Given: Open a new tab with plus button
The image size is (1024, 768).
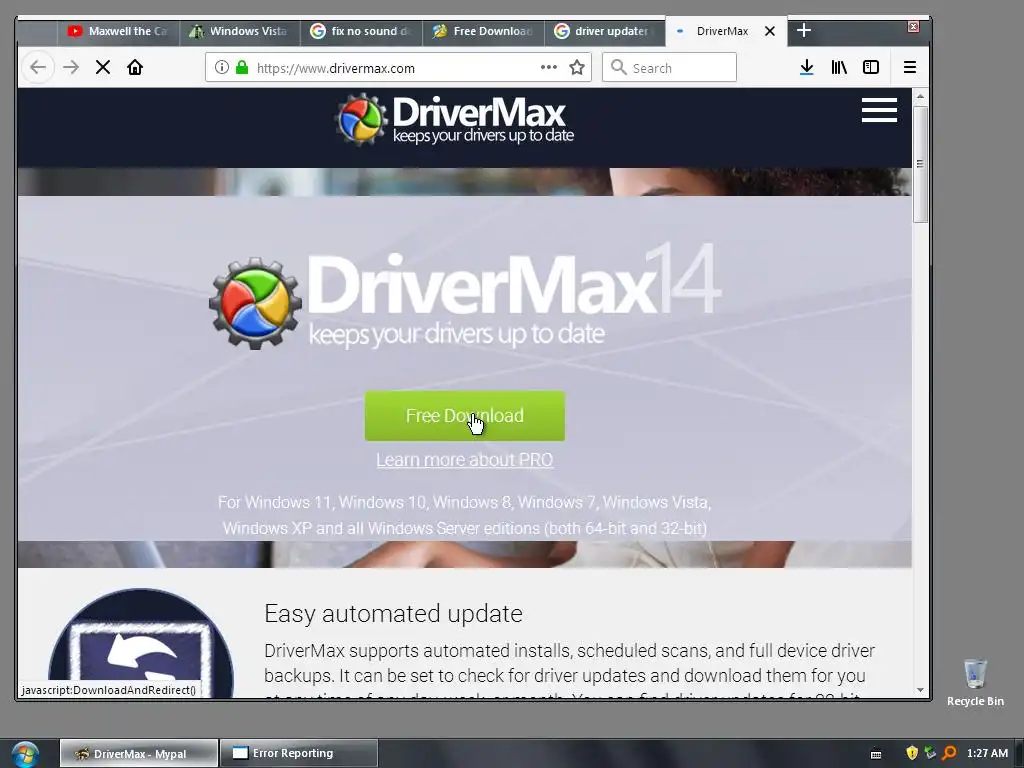Looking at the screenshot, I should click(x=804, y=31).
